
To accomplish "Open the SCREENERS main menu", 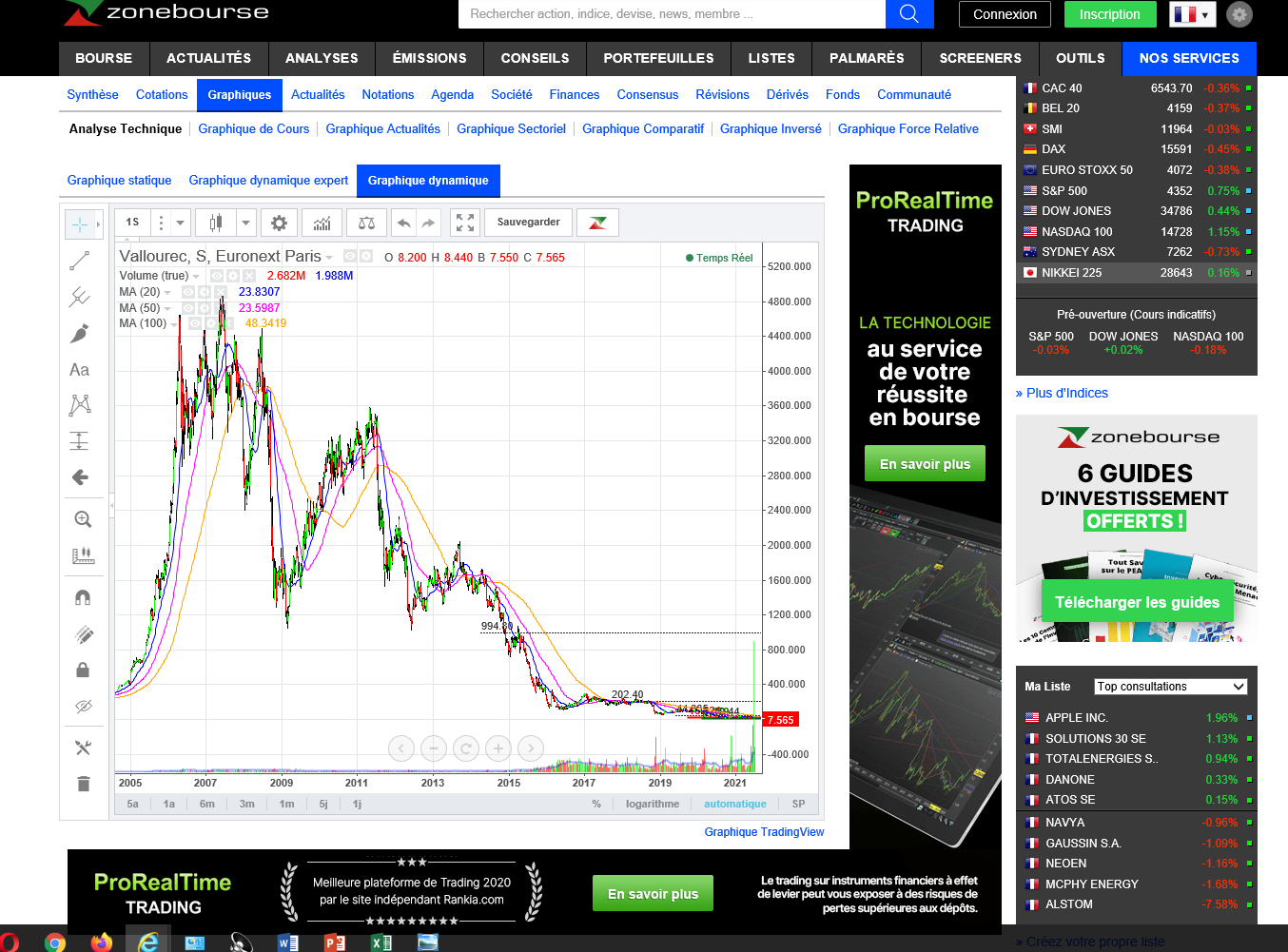I will pyautogui.click(x=980, y=58).
